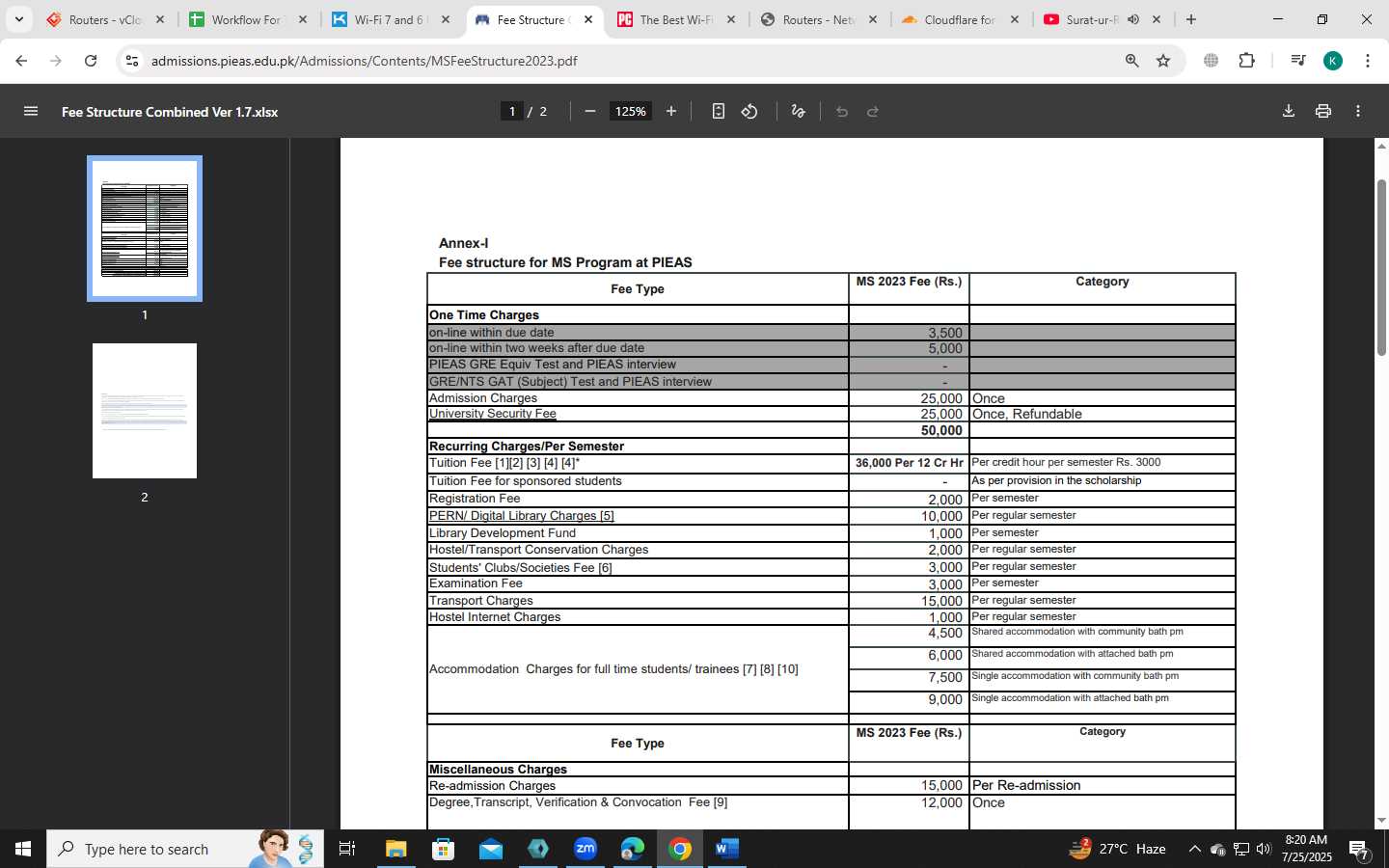Open Microsoft Word from taskbar
Image resolution: width=1389 pixels, height=868 pixels.
[727, 849]
